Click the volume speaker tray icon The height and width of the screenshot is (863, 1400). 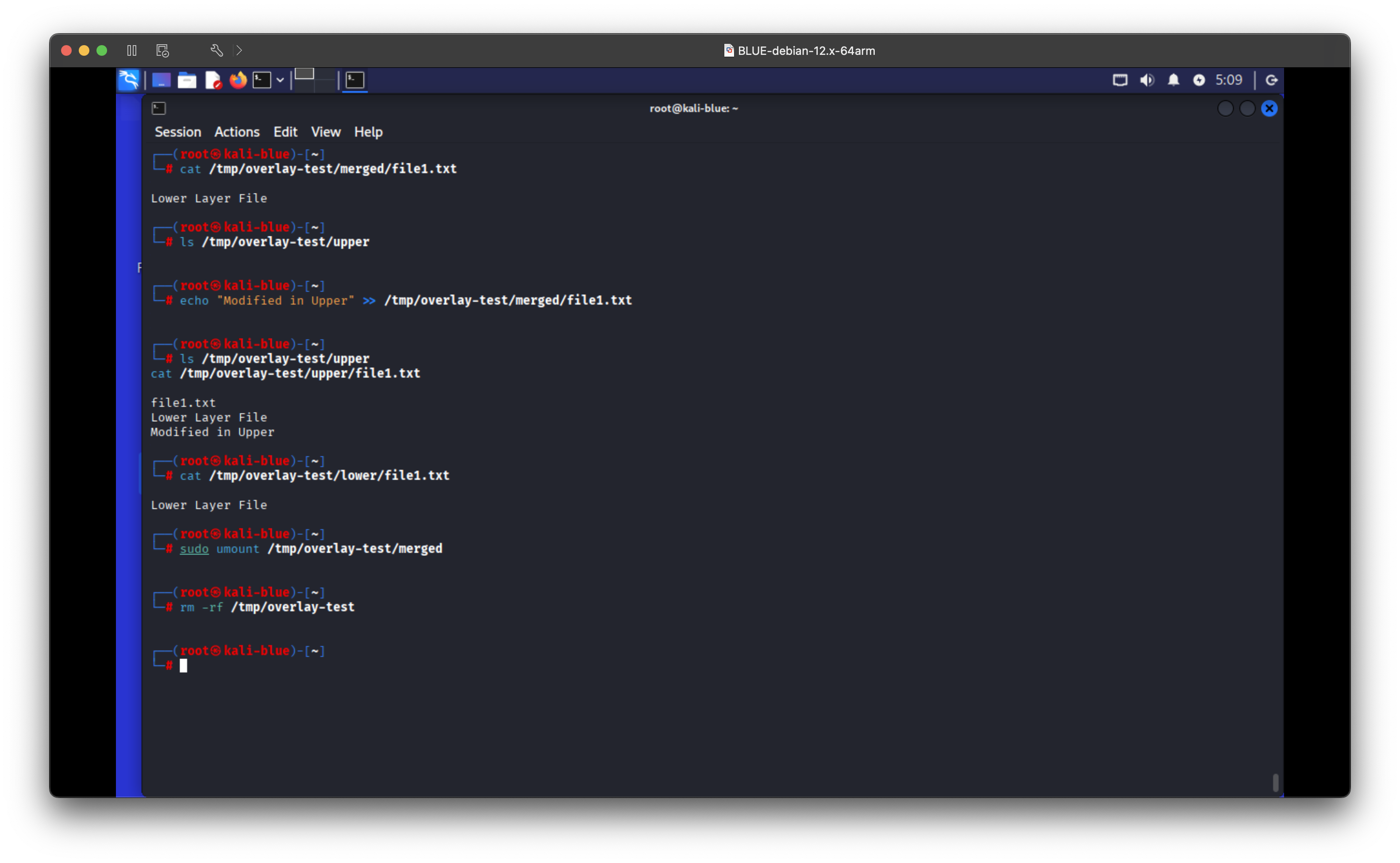click(1147, 80)
